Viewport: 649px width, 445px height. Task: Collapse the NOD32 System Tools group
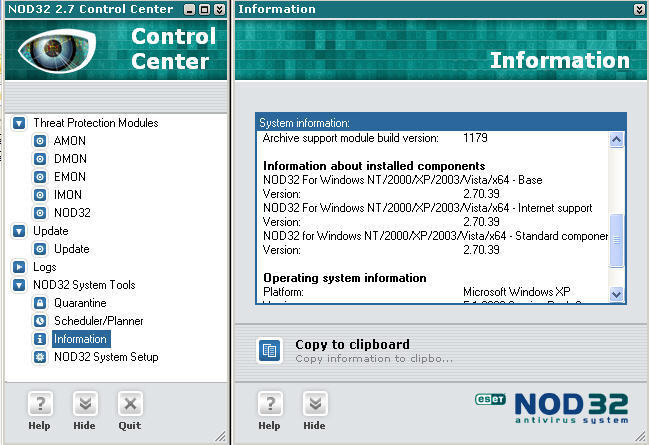point(19,285)
